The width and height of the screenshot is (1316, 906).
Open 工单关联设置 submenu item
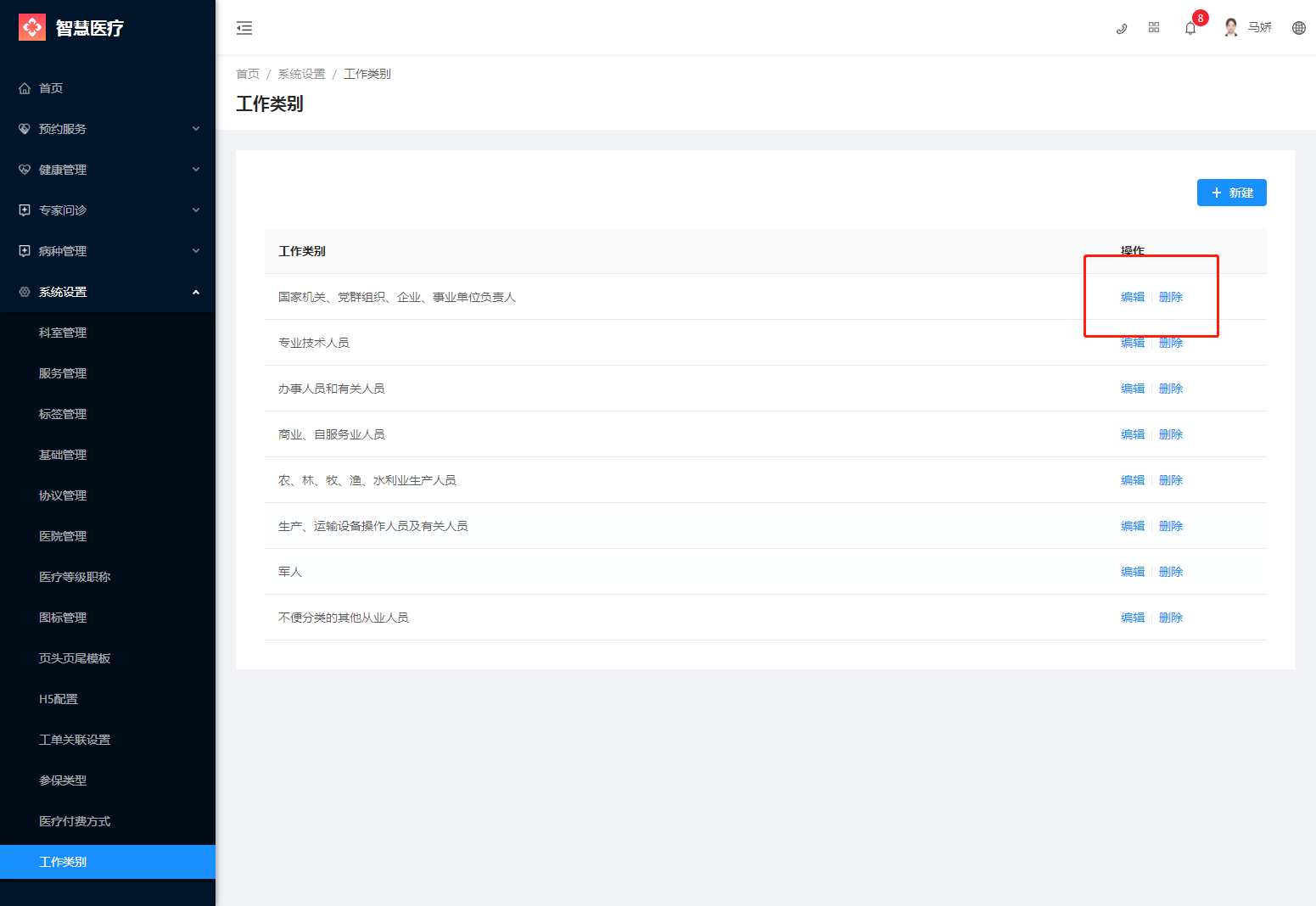[108, 740]
